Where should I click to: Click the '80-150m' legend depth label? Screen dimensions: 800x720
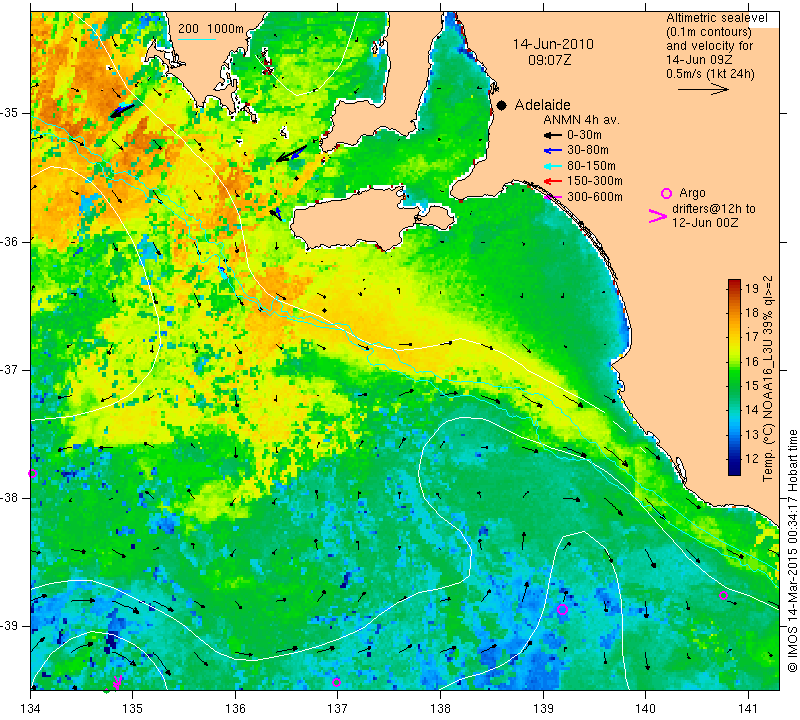591,166
